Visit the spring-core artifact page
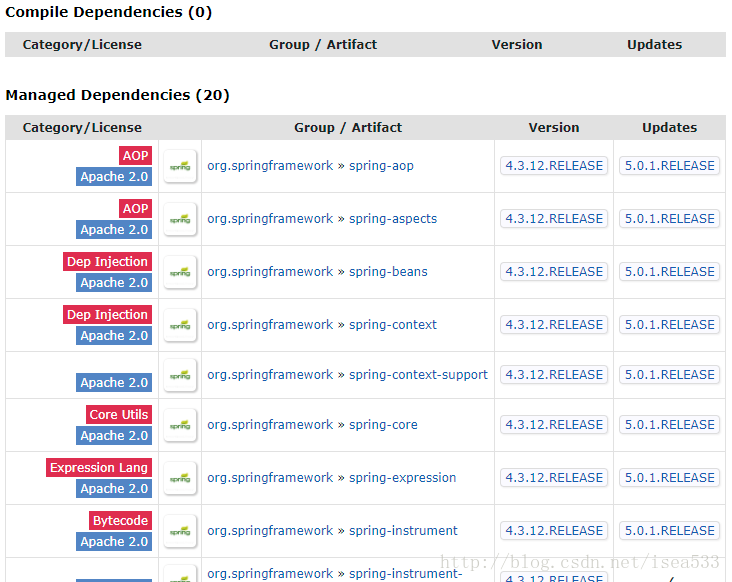Image resolution: width=732 pixels, height=582 pixels. click(383, 424)
